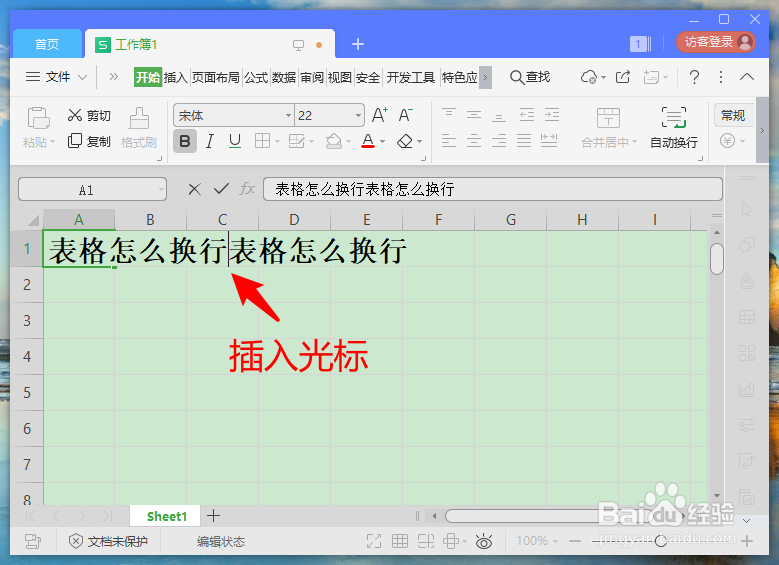
Task: Open the 文件 menu
Action: [x=57, y=77]
